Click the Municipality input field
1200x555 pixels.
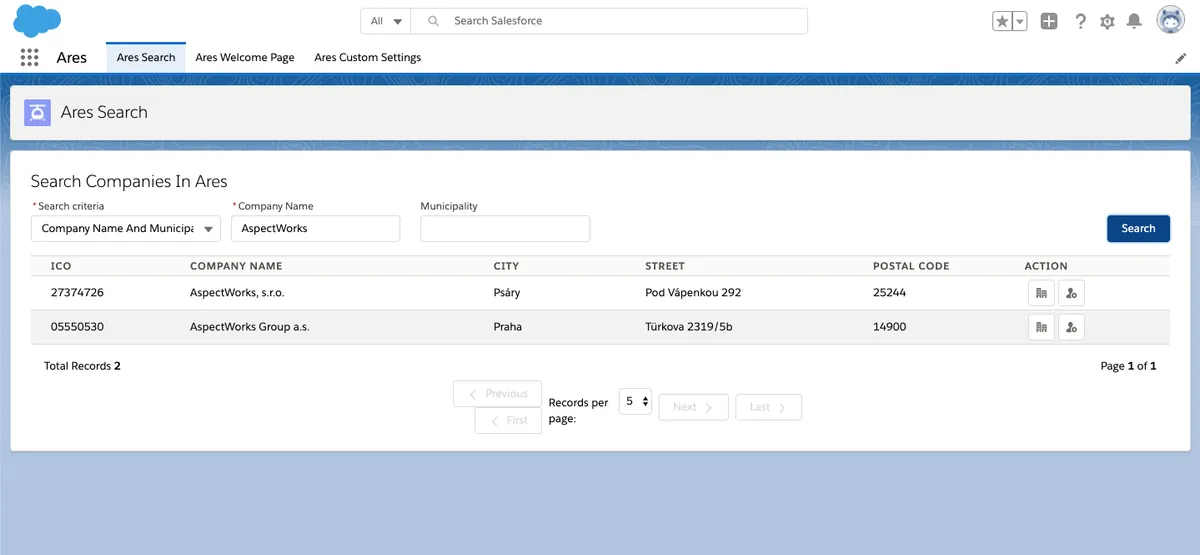tap(505, 229)
